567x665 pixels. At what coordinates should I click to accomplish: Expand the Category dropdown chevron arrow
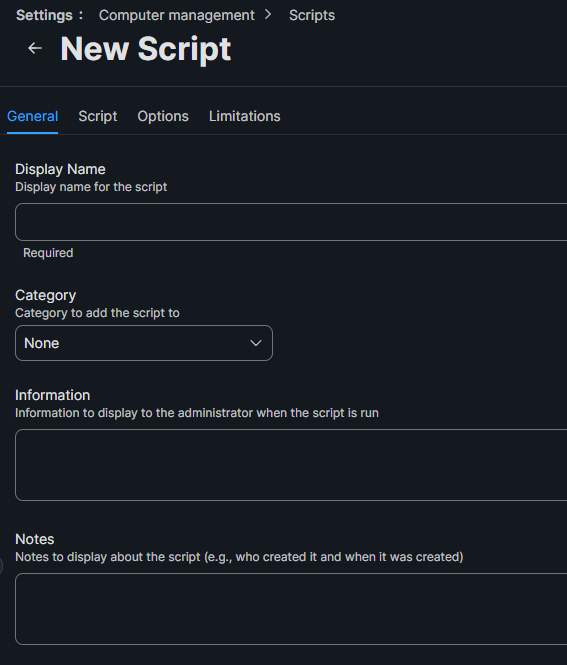point(256,343)
